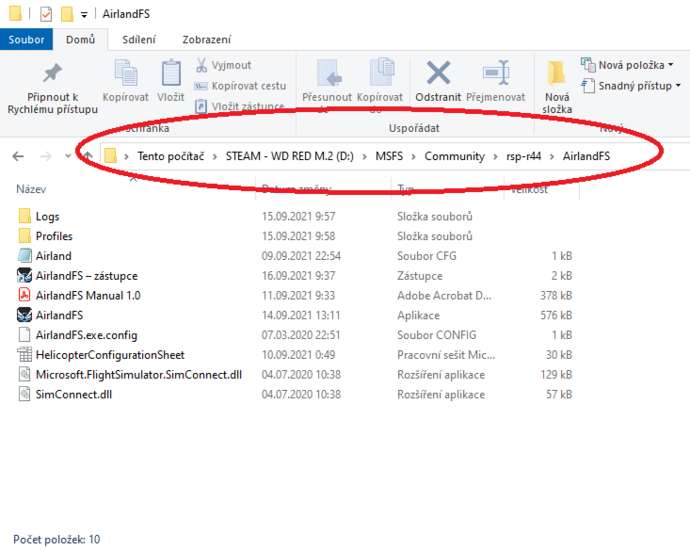Screen dimensions: 690x550
Task: Click the 576 kB size cell
Action: 556,315
